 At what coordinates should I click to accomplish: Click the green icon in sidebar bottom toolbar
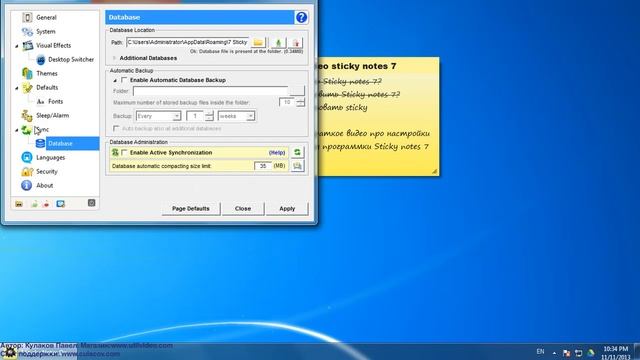34,204
